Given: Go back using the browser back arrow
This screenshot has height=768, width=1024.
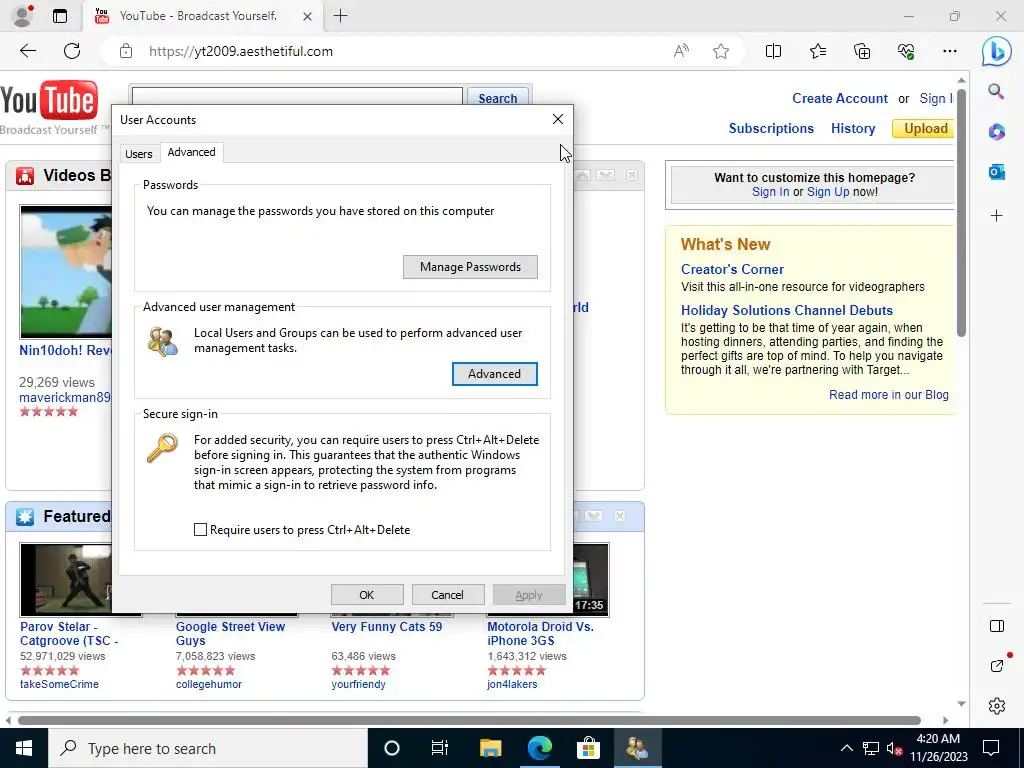Looking at the screenshot, I should click(x=28, y=51).
